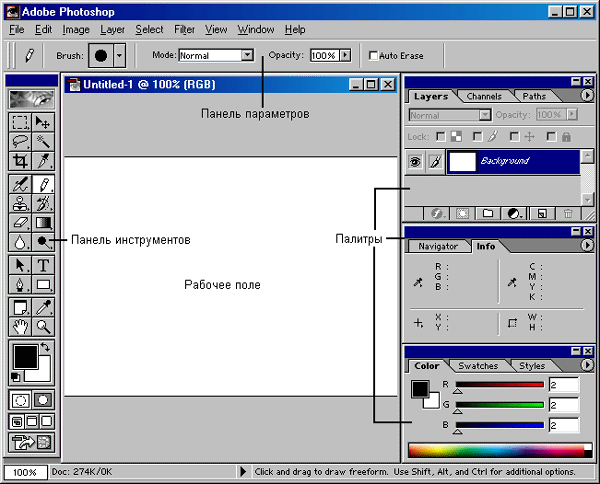600x484 pixels.
Task: Select the Pen tool
Action: point(20,284)
